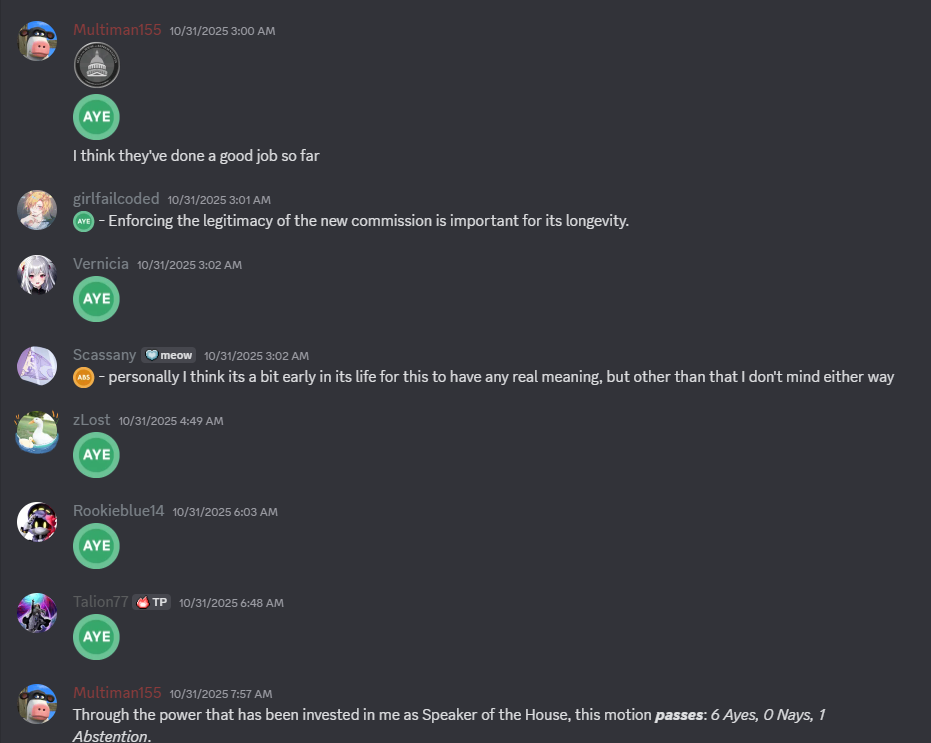The height and width of the screenshot is (743, 931).
Task: Click Talion77's TP server tag
Action: click(x=153, y=602)
